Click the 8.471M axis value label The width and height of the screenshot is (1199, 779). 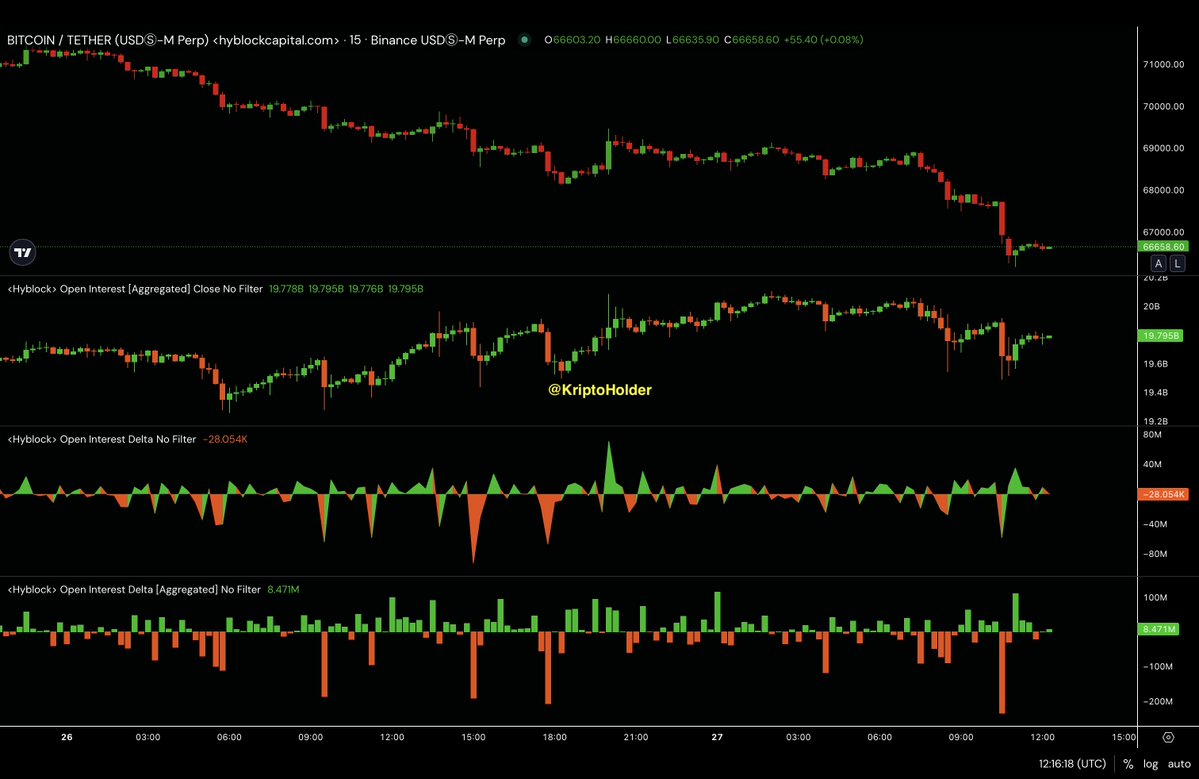coord(1158,629)
